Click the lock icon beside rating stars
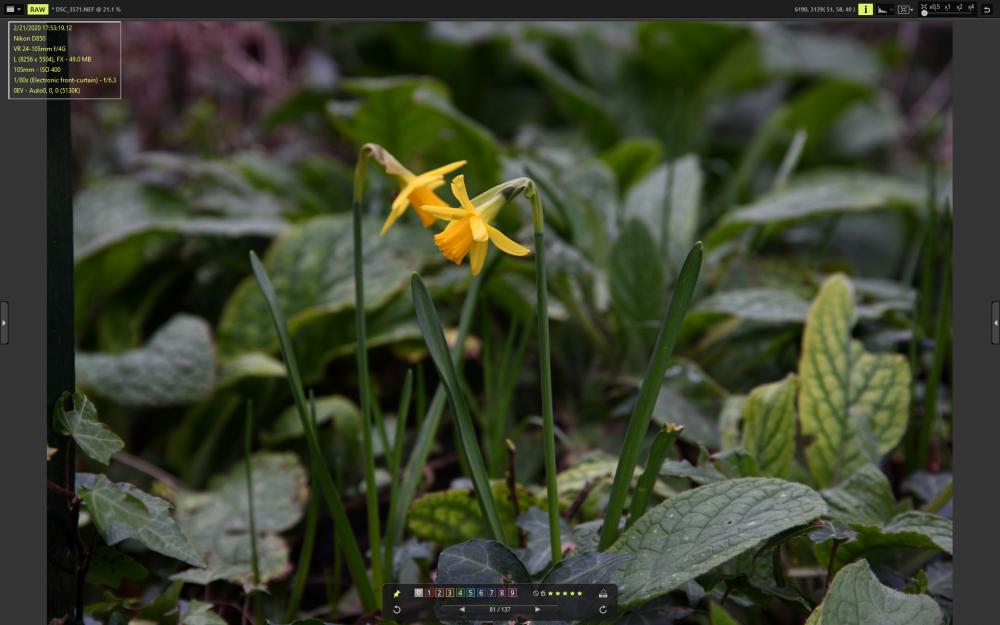Viewport: 1000px width, 625px height. (543, 594)
